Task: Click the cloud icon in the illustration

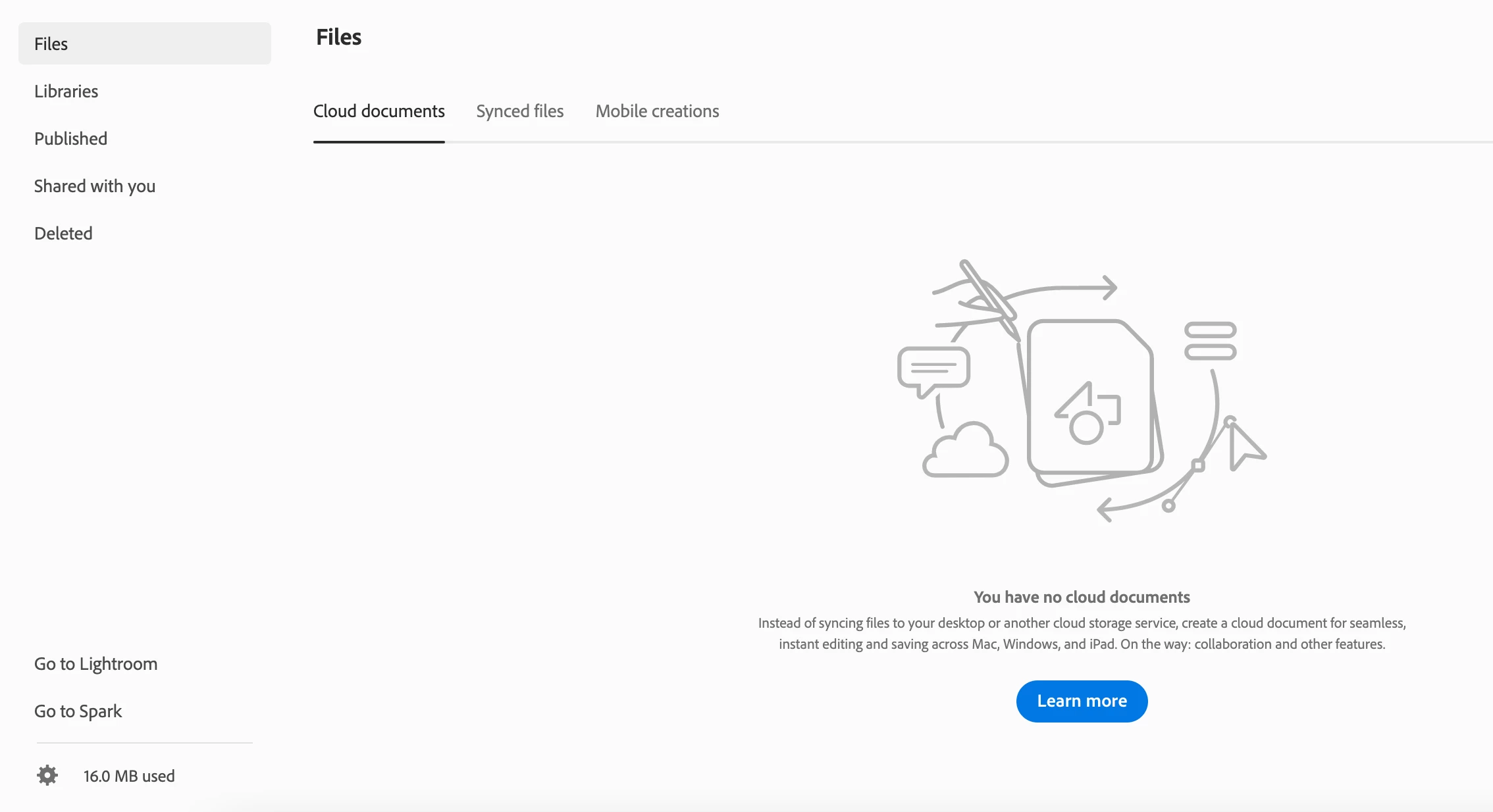Action: coord(966,451)
